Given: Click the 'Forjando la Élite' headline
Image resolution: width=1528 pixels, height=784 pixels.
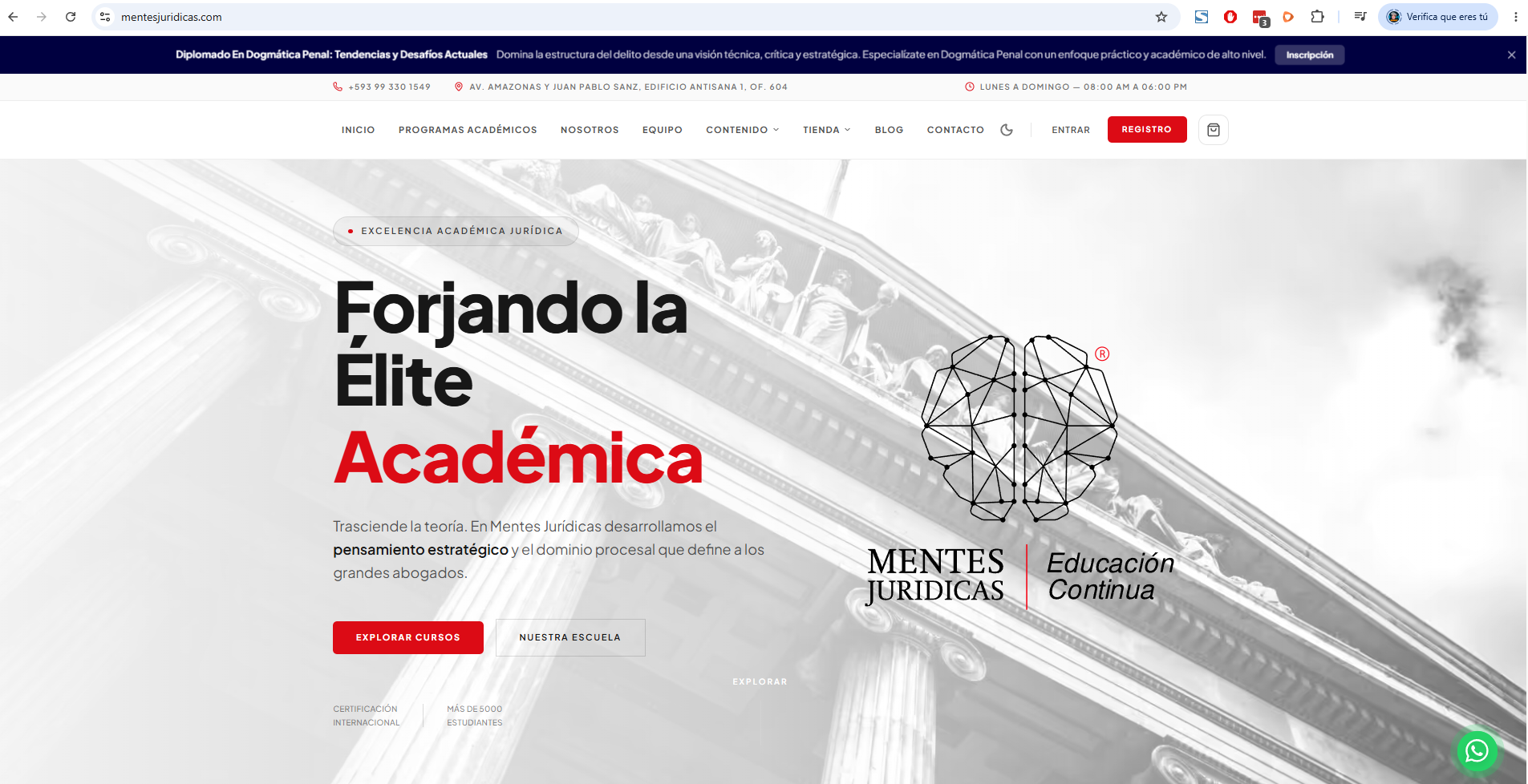Looking at the screenshot, I should click(511, 343).
